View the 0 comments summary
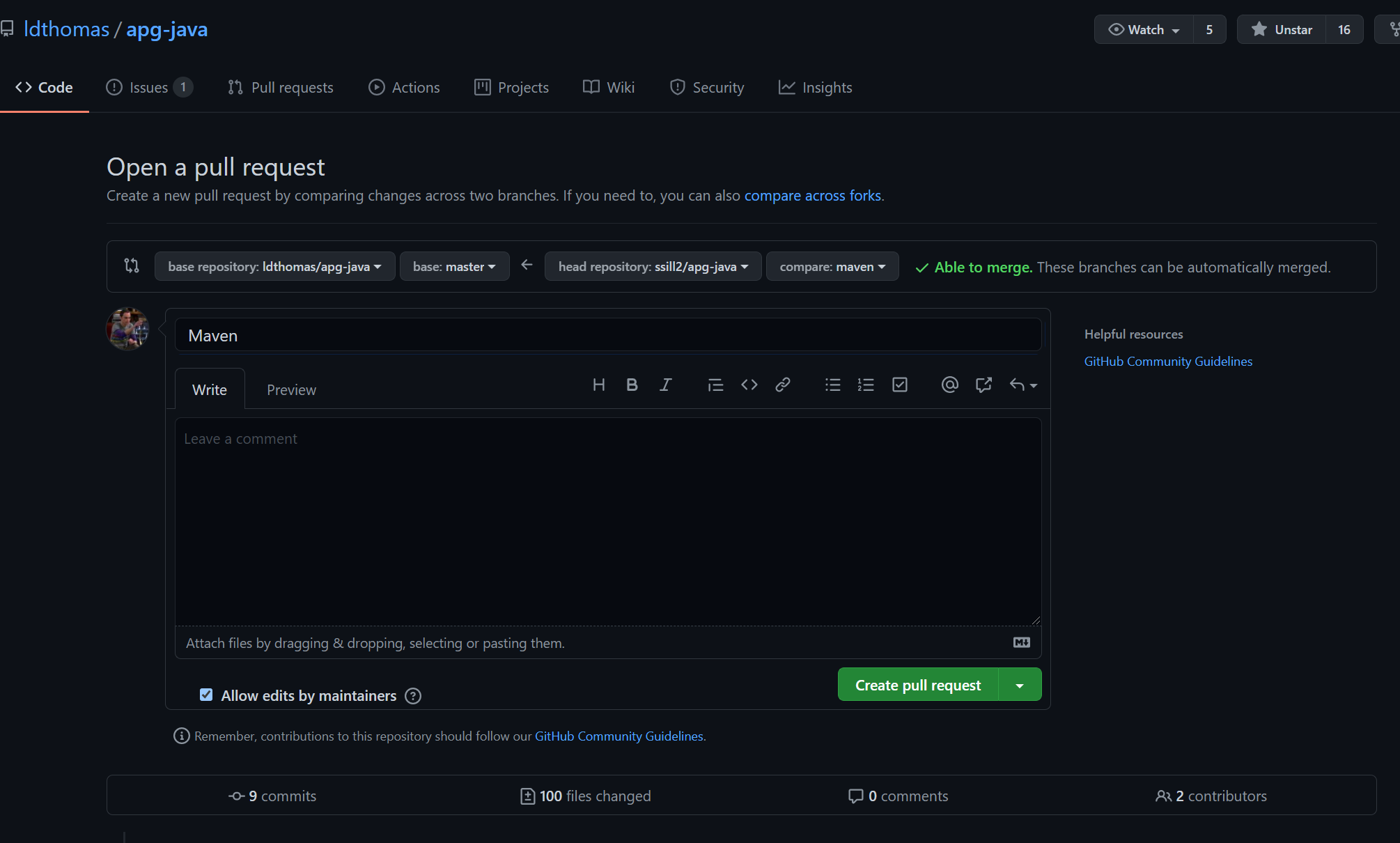 (x=898, y=796)
